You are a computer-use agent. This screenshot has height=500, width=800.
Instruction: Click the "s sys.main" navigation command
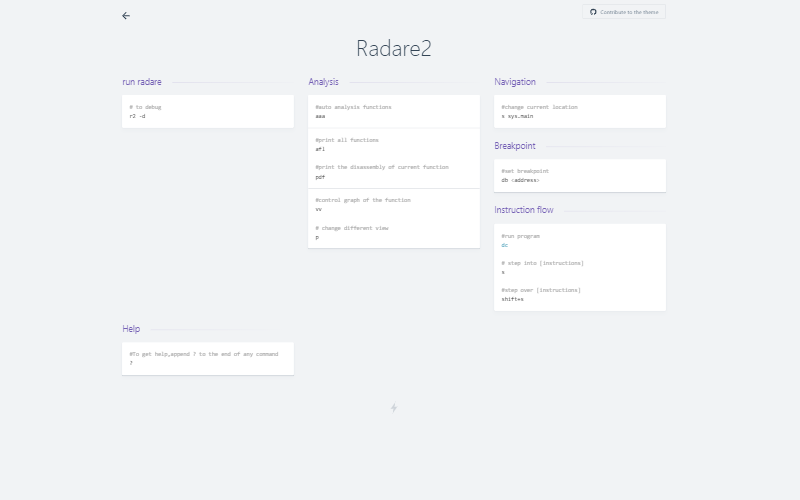(517, 116)
